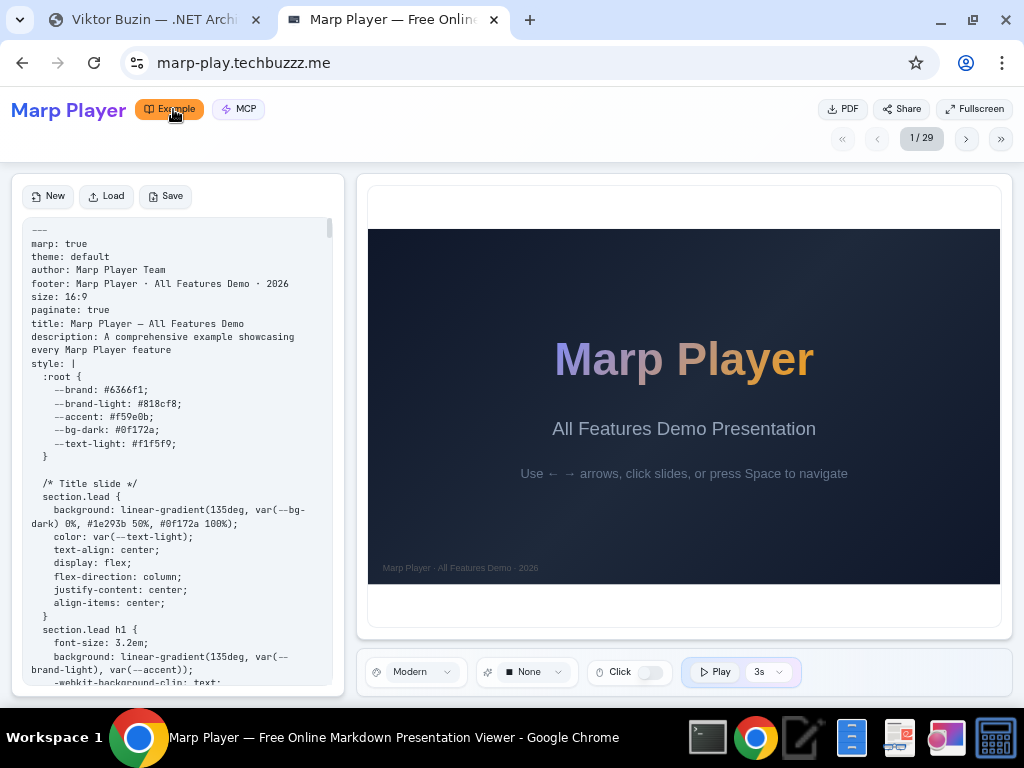This screenshot has height=768, width=1024.
Task: Open the MCP button
Action: [x=238, y=109]
